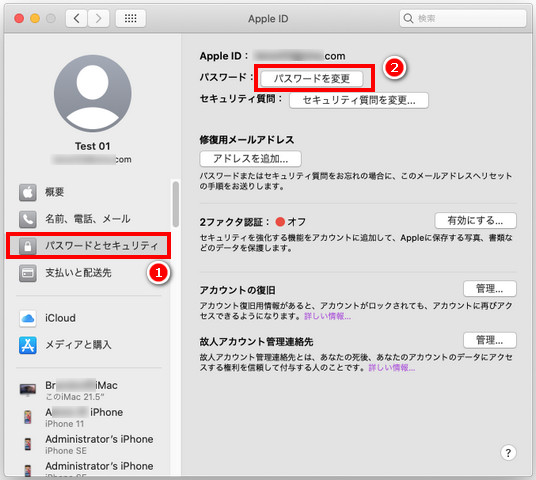
Task: Open help with the question mark button
Action: click(508, 453)
